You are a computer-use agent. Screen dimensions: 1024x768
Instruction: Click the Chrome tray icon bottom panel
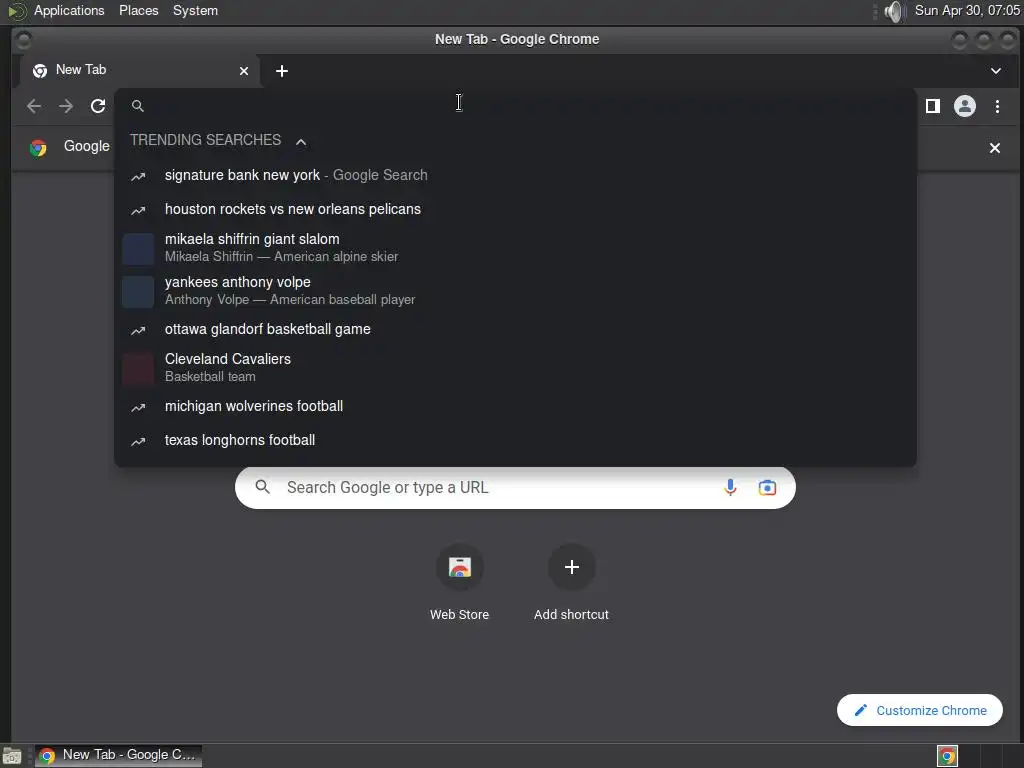click(947, 756)
